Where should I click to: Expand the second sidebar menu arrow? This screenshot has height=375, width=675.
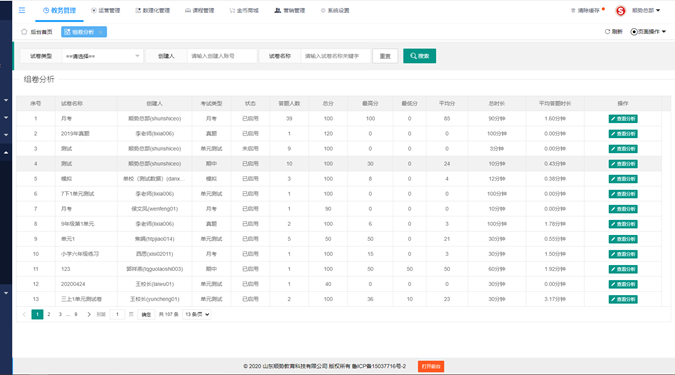[6, 117]
